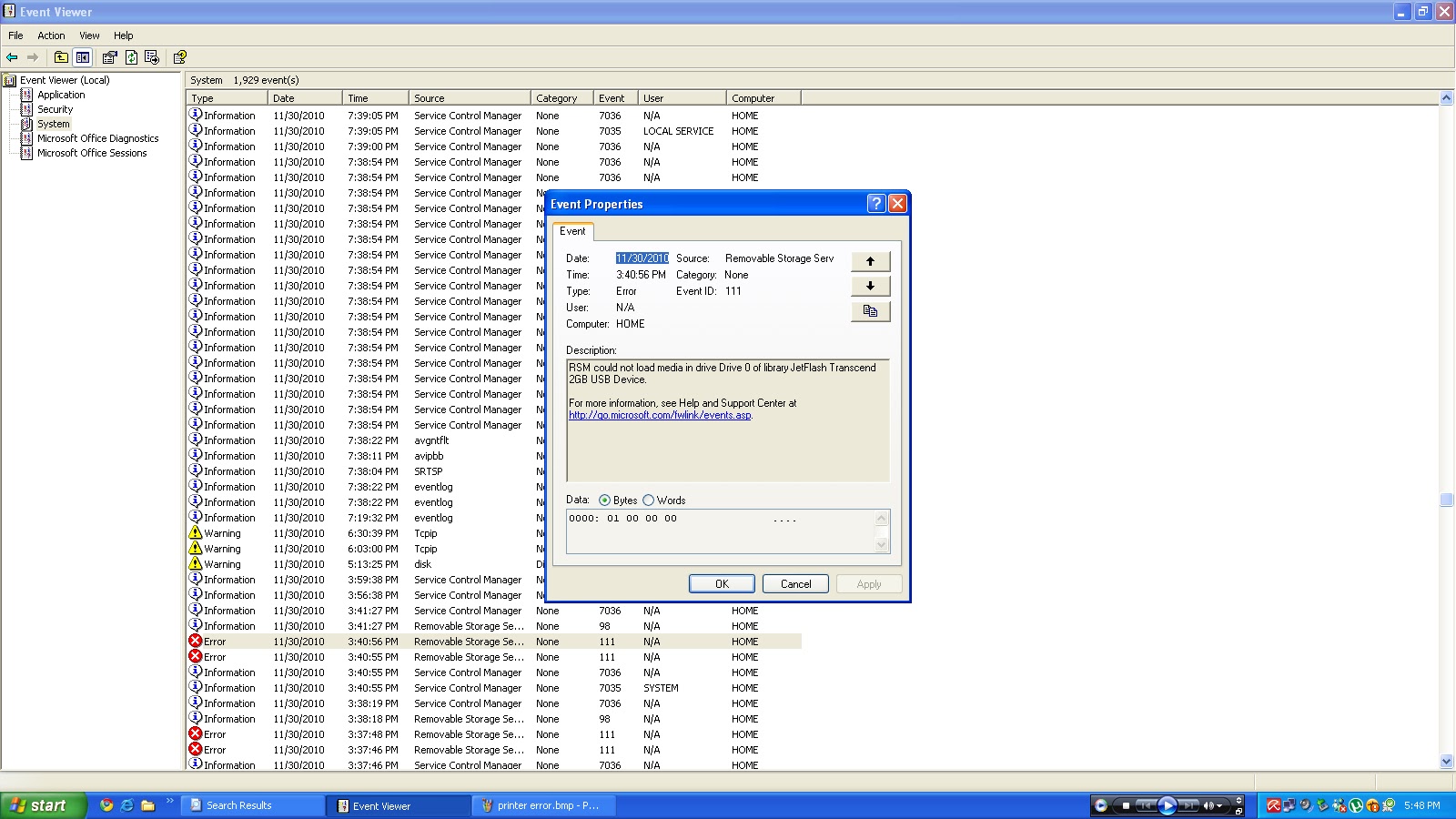Screen dimensions: 1456x819
Task: Open the Properties toolbar icon
Action: coord(110,57)
